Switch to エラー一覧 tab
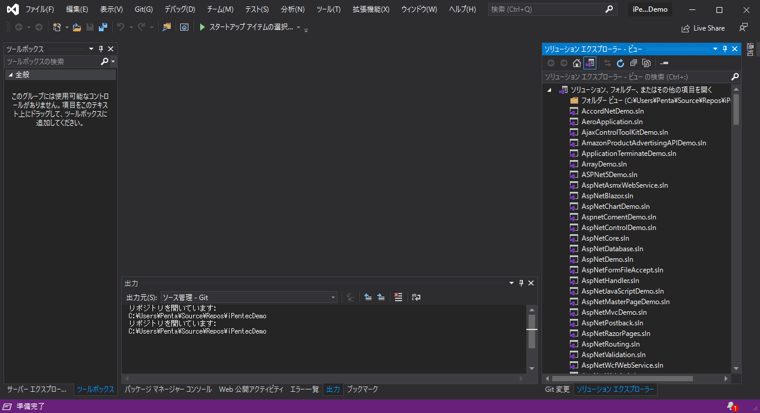The width and height of the screenshot is (760, 413). pos(304,389)
